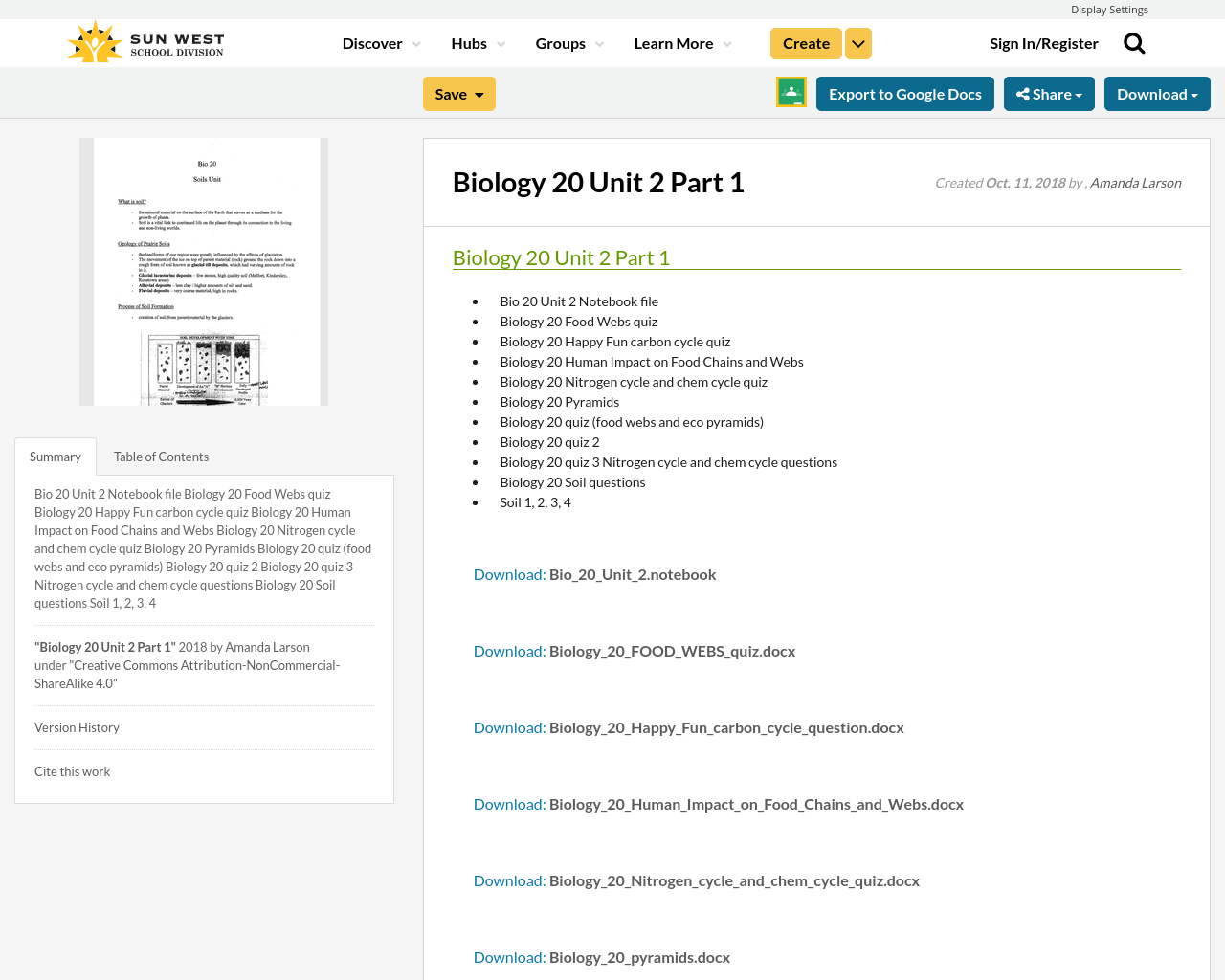
Task: Click the Share button icon
Action: coord(1023,92)
